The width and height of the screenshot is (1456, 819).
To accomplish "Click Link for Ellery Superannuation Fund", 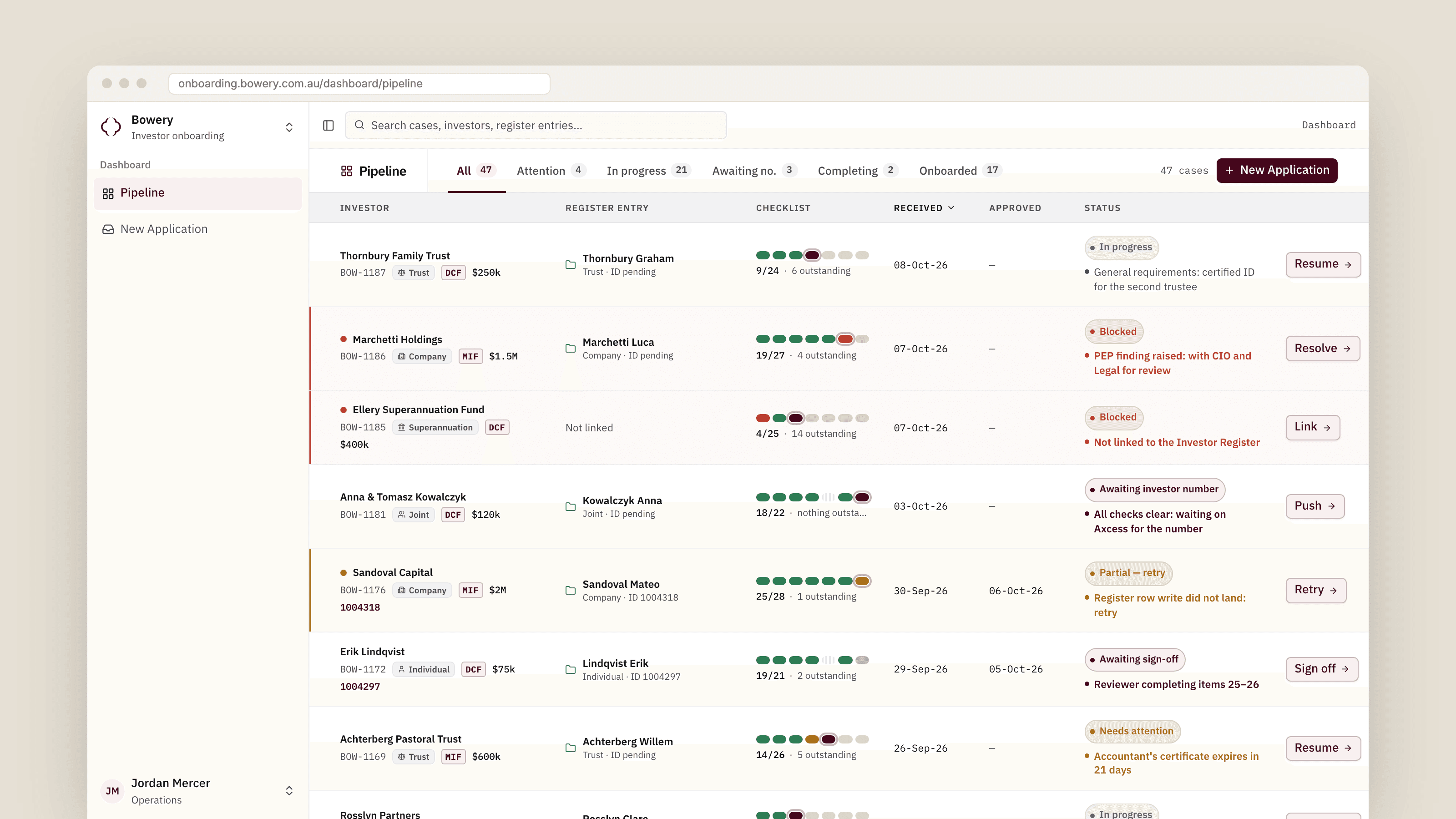I will coord(1312,427).
